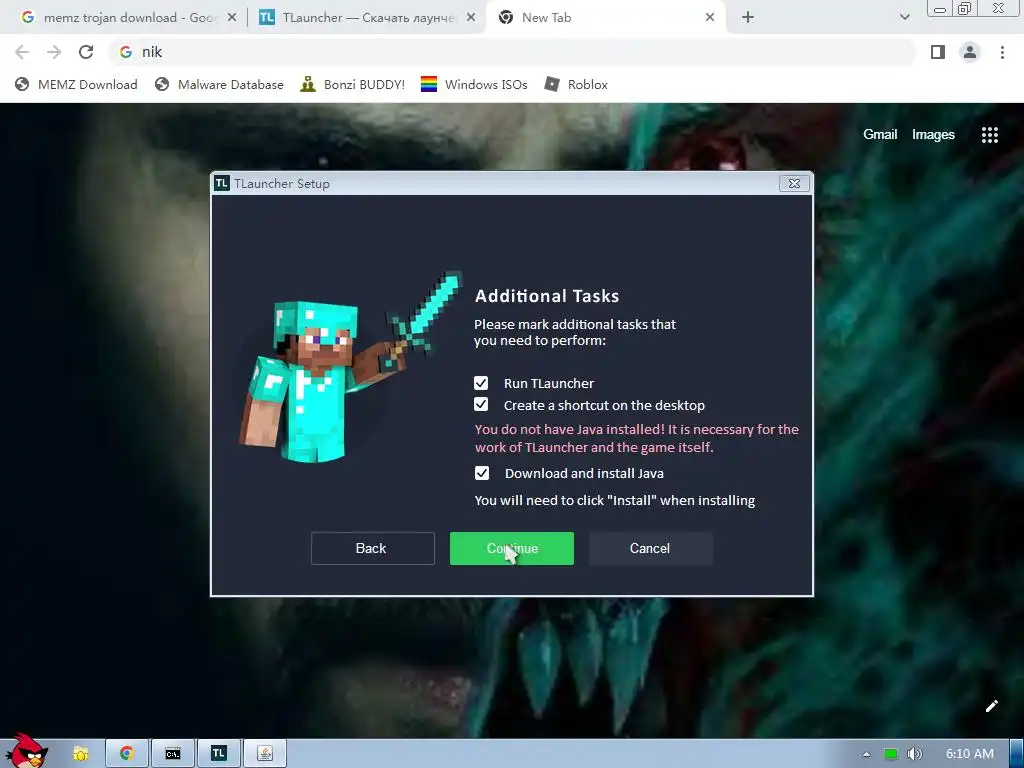Open the Chrome profile icon
Image resolution: width=1024 pixels, height=768 pixels.
click(970, 52)
